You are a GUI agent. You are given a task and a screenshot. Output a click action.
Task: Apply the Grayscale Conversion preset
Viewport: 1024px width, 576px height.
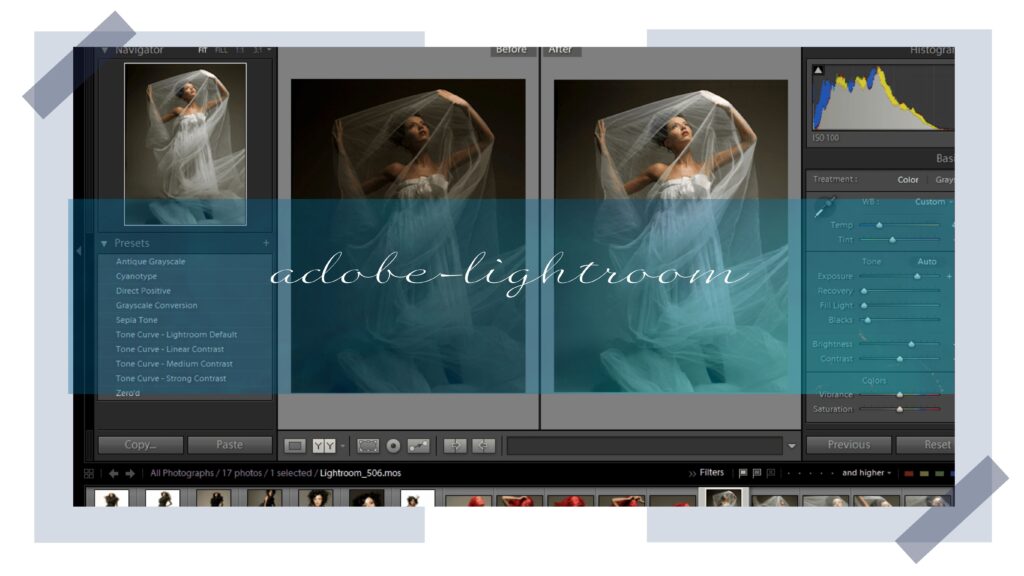coord(156,305)
